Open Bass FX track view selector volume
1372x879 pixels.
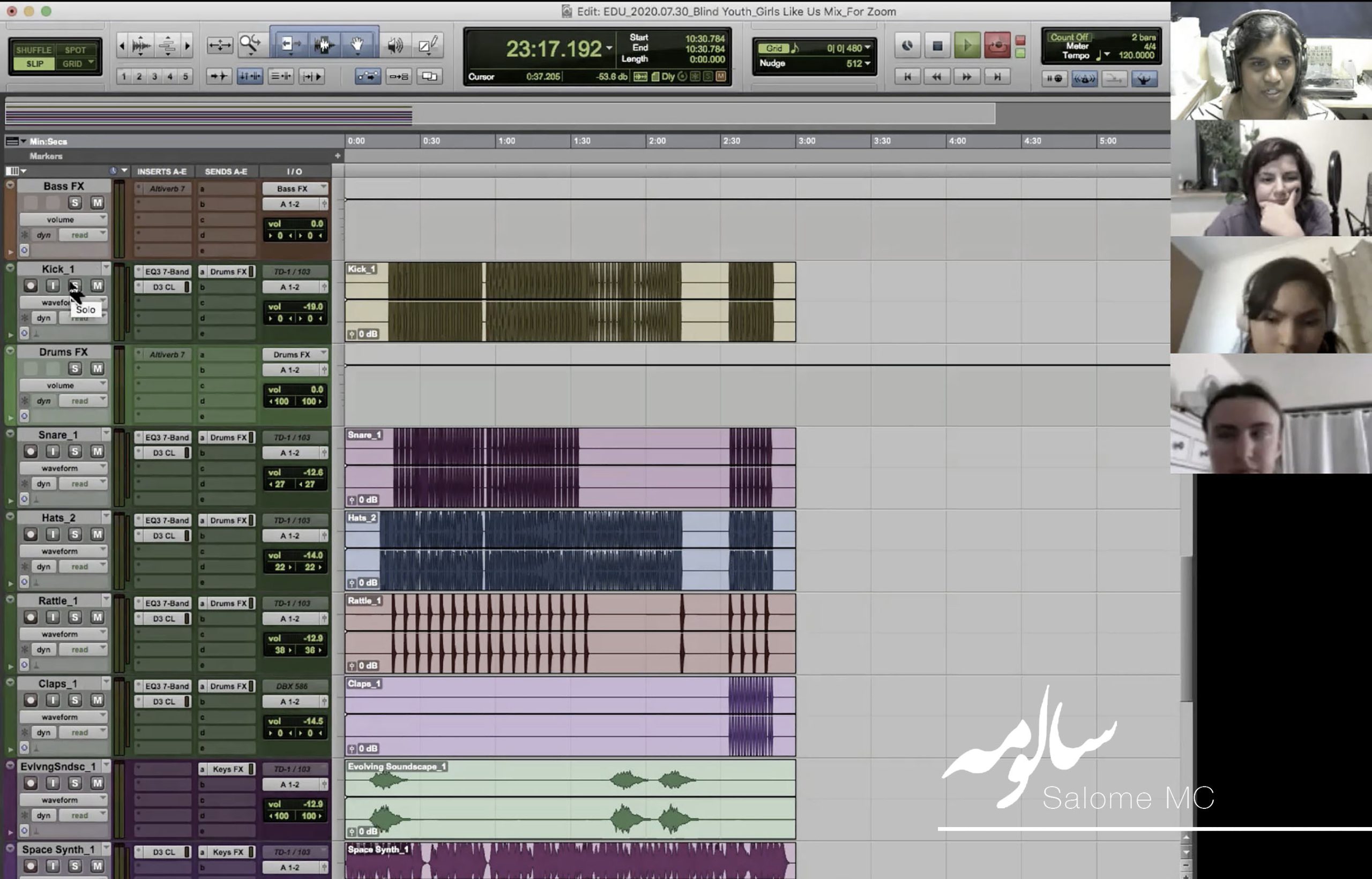click(63, 219)
